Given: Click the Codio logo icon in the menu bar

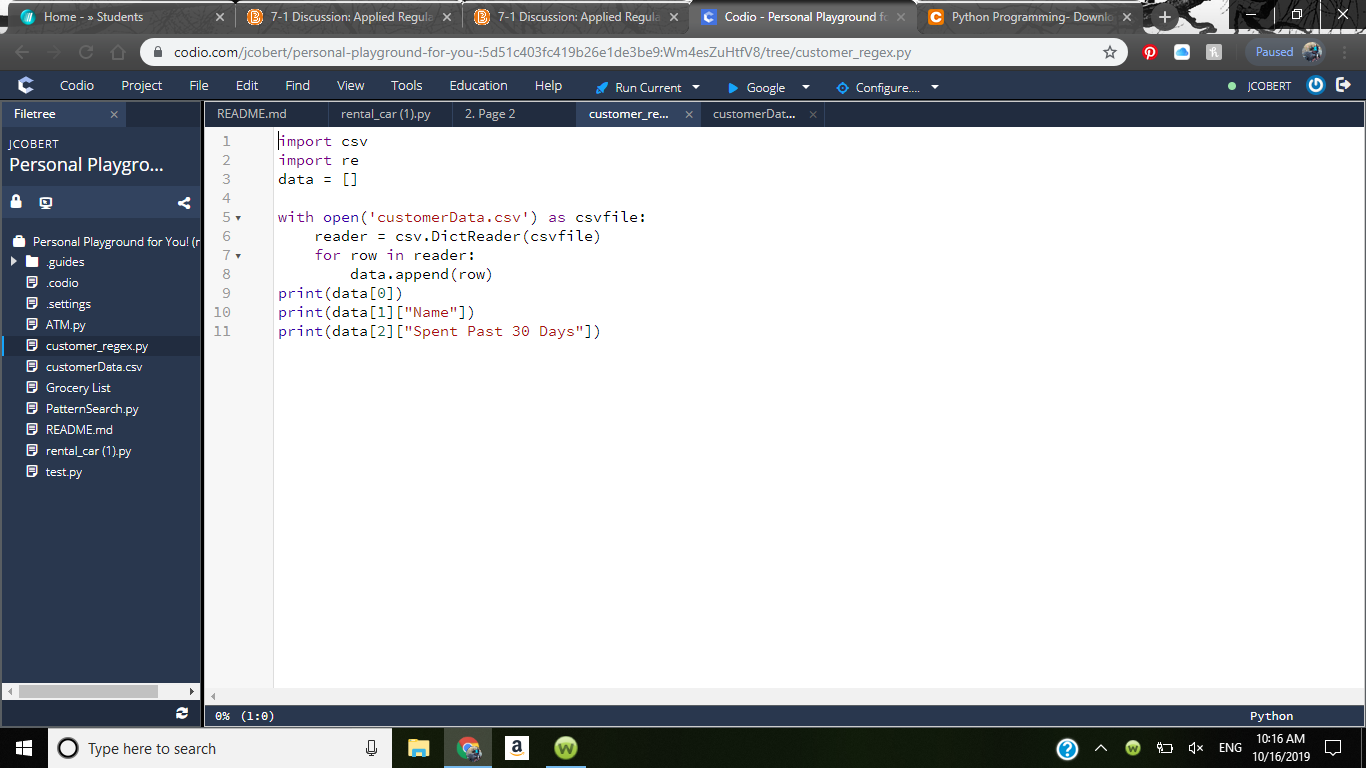Looking at the screenshot, I should [26, 86].
